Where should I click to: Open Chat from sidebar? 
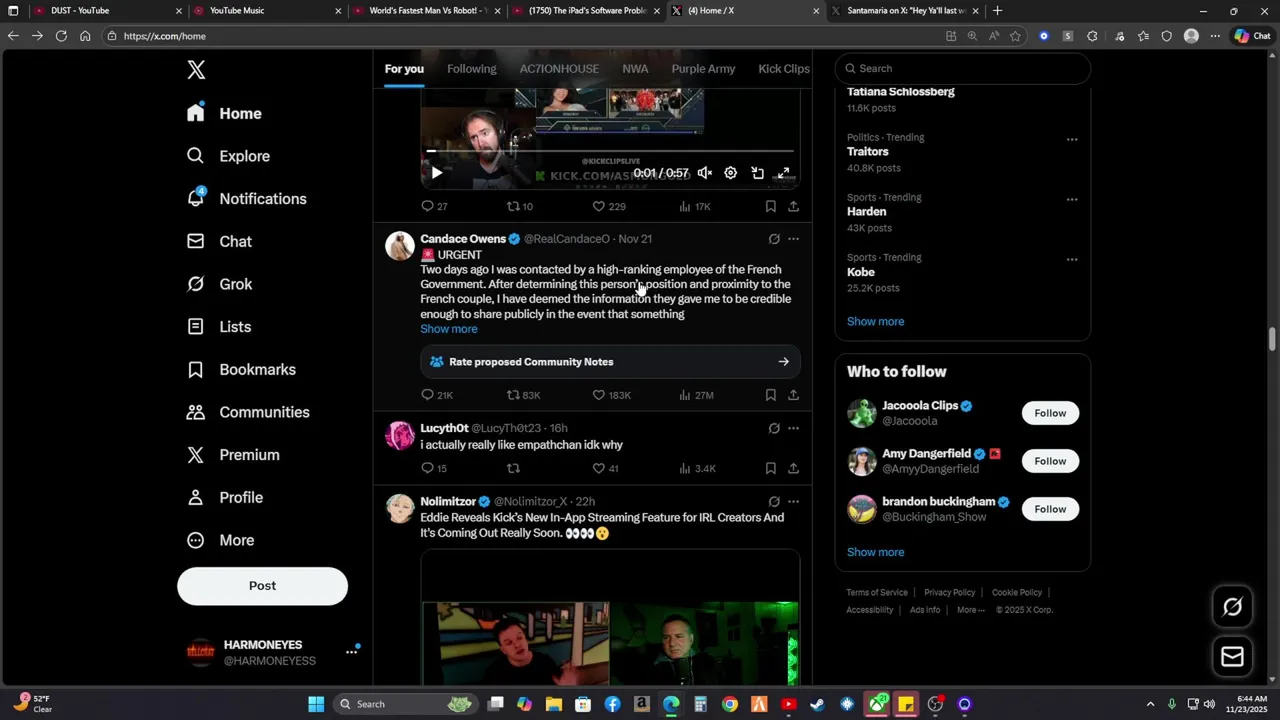tap(220, 242)
